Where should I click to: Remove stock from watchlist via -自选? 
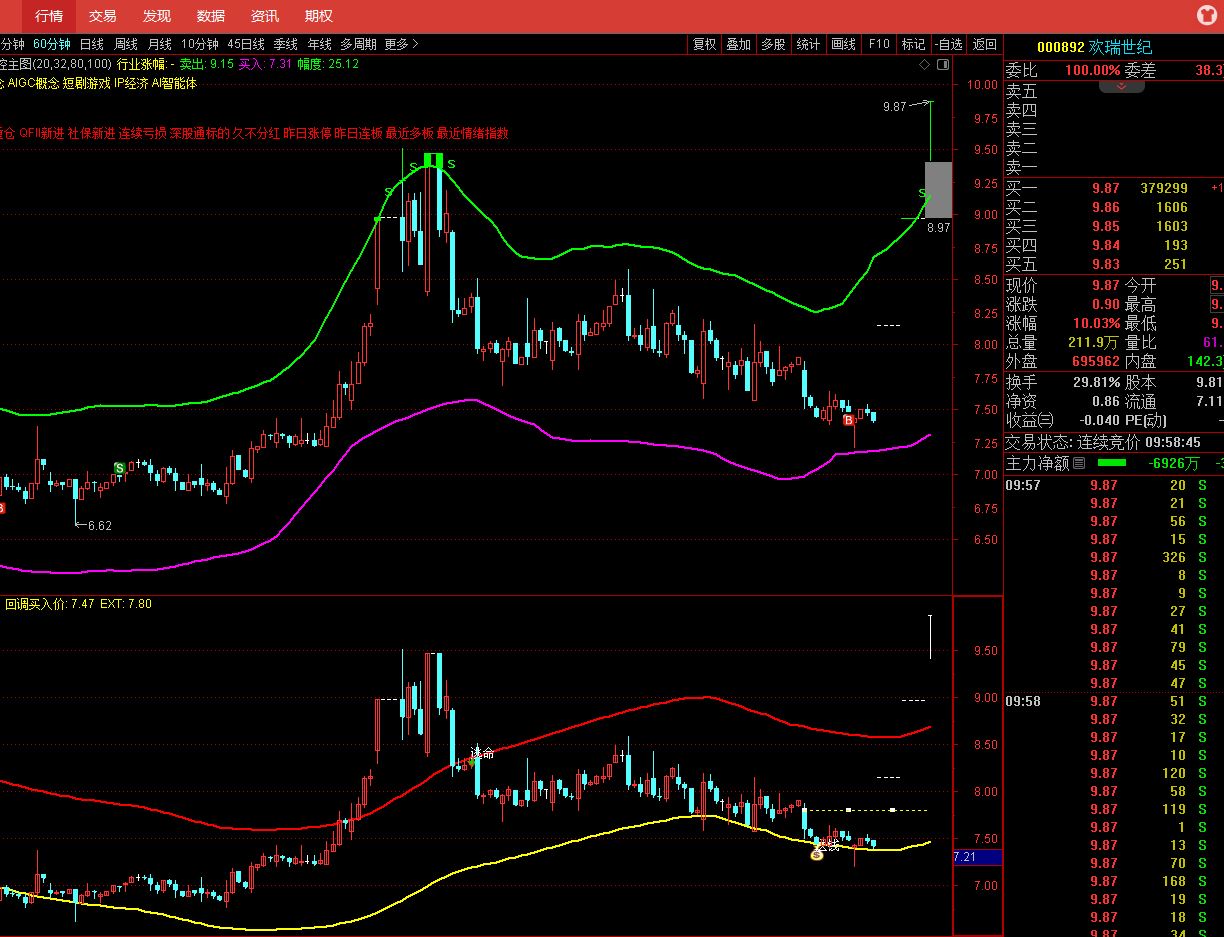pyautogui.click(x=948, y=44)
